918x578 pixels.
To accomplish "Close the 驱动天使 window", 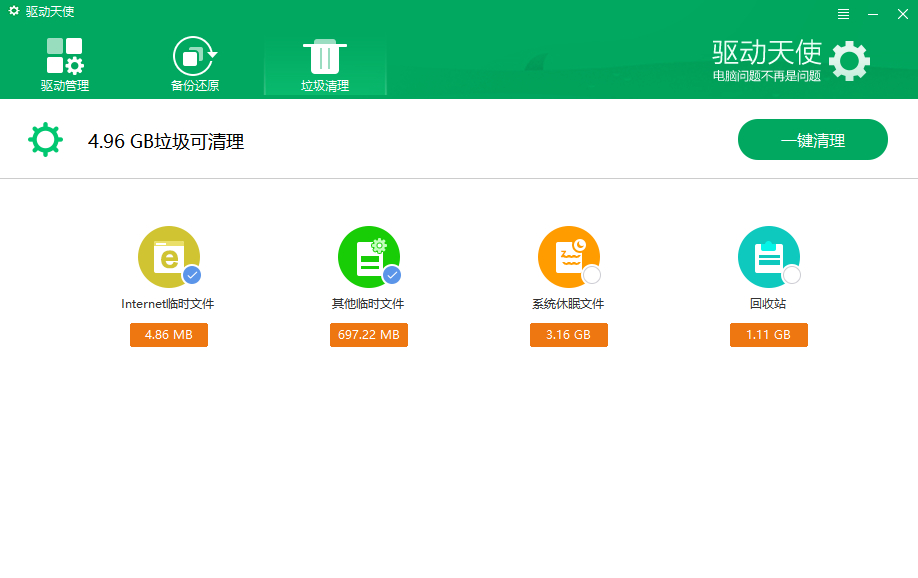I will (x=903, y=14).
